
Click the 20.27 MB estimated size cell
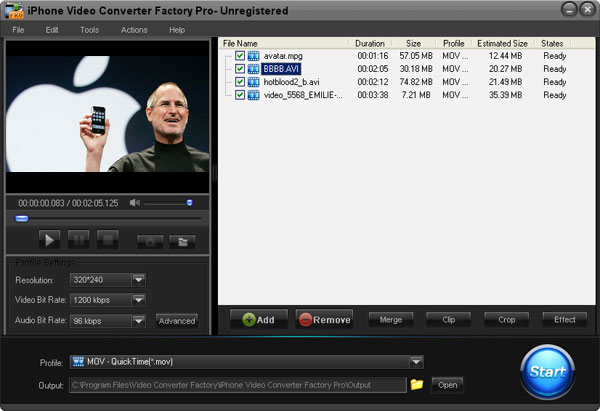click(x=505, y=69)
